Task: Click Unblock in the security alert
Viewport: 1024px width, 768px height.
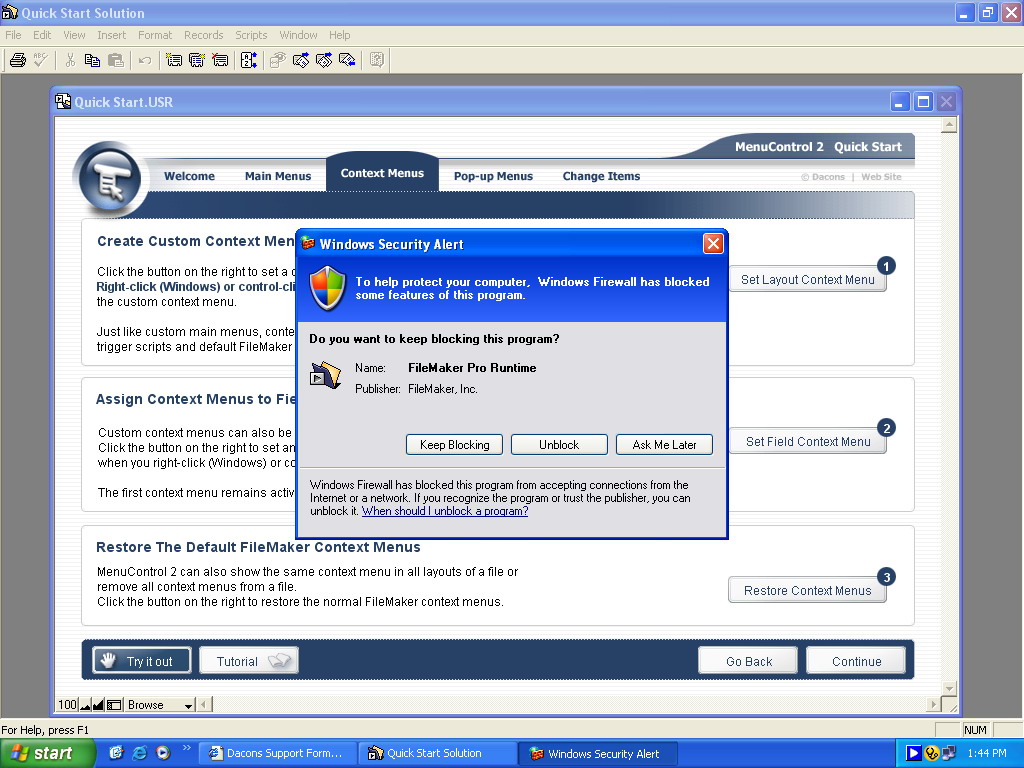Action: 559,445
